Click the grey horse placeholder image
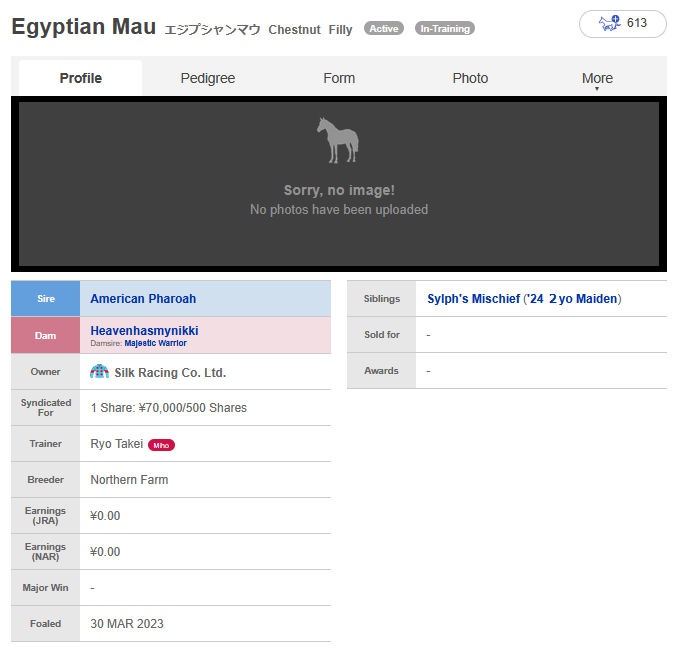 pos(338,140)
